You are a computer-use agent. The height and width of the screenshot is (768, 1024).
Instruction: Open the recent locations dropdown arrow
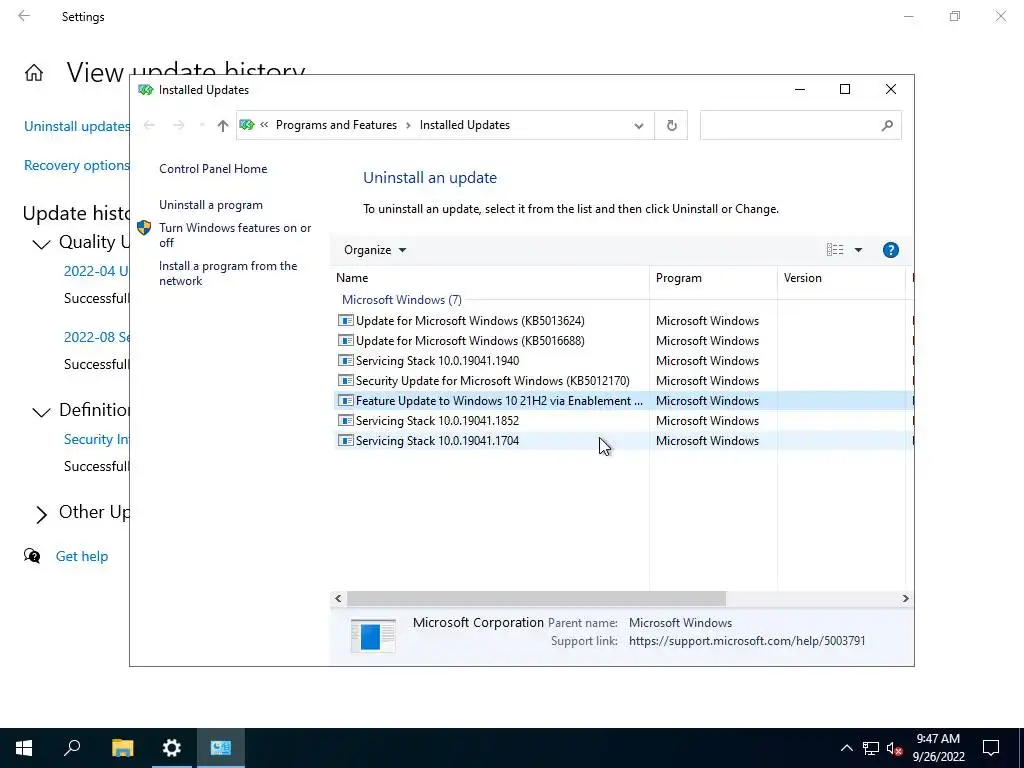tap(202, 125)
